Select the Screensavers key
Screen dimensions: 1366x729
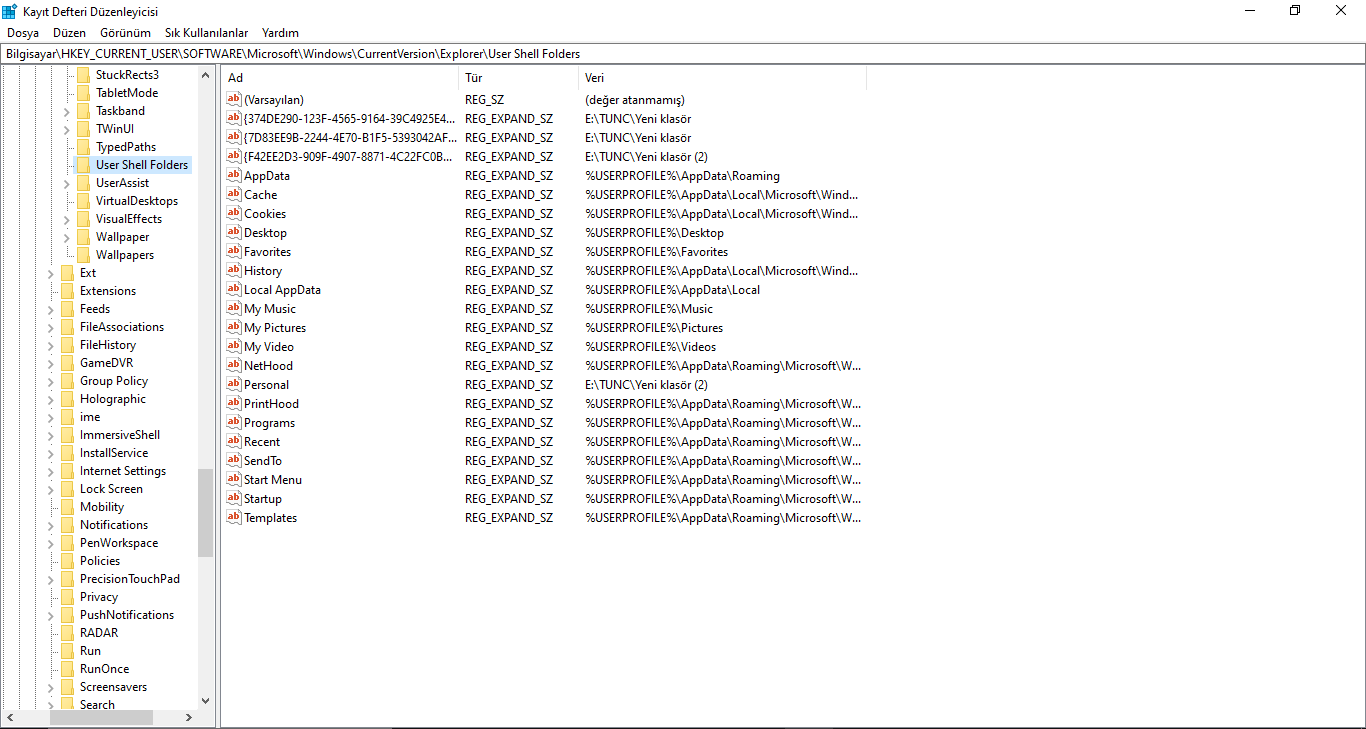pos(113,687)
